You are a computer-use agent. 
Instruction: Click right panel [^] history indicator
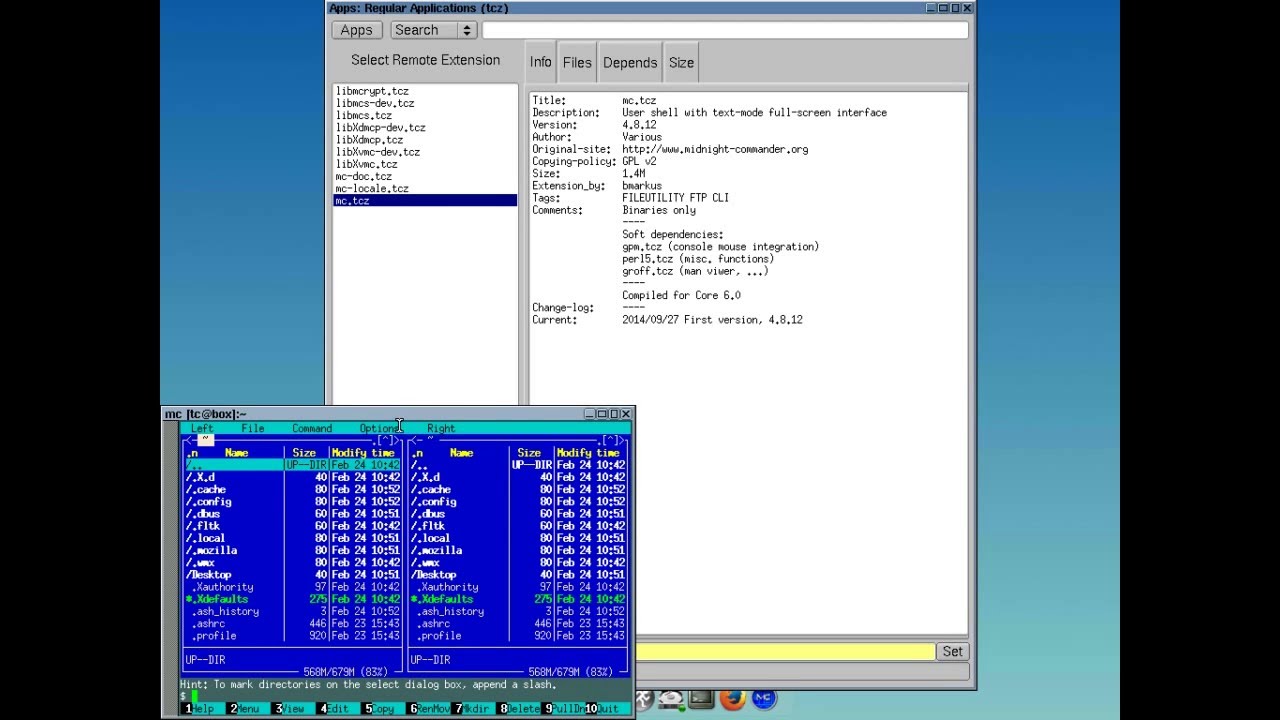(x=612, y=440)
